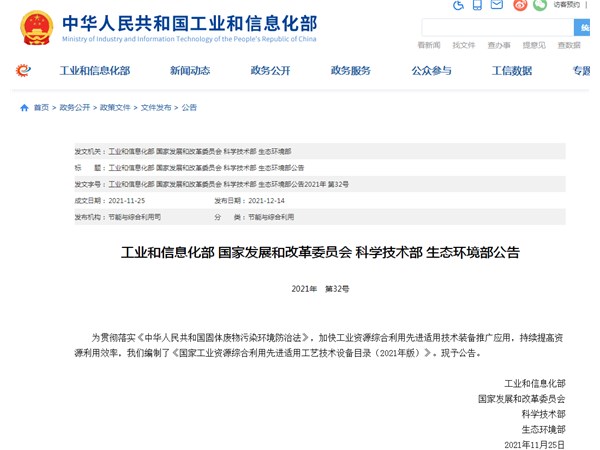Click the email envelope icon
600x450 pixels.
pos(497,6)
